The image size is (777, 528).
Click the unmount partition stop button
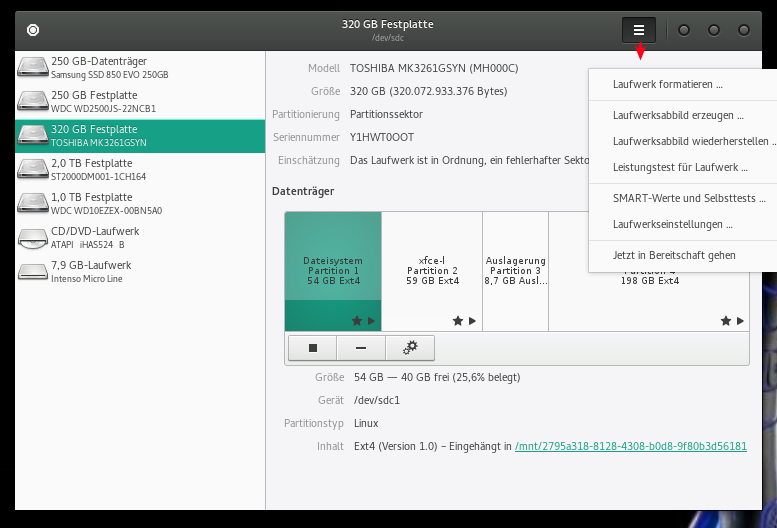(313, 348)
